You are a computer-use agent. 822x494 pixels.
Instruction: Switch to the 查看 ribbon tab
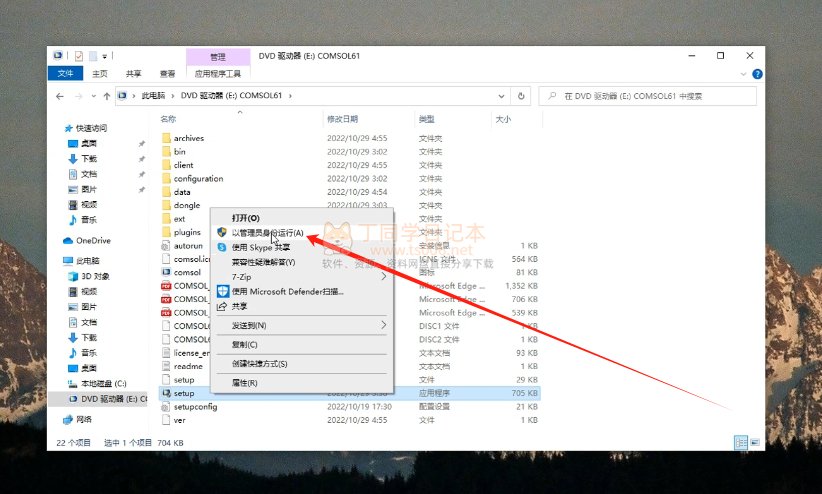(x=167, y=73)
